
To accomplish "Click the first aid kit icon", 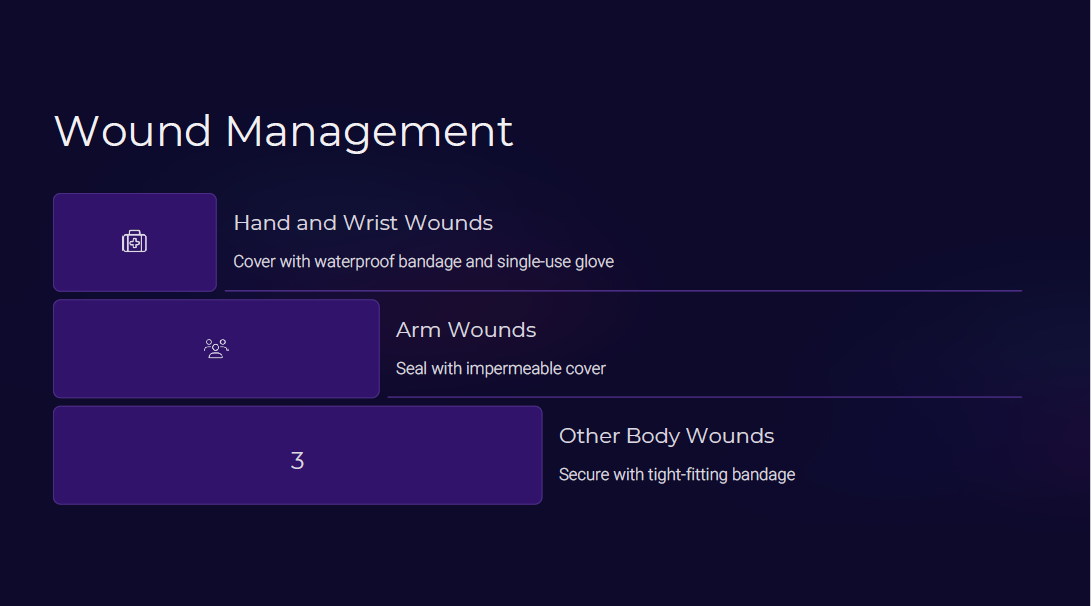I will click(x=134, y=241).
